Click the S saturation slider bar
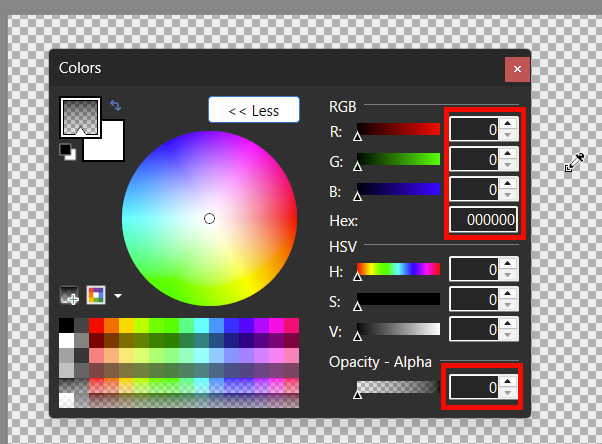Image resolution: width=602 pixels, height=444 pixels. tap(399, 299)
